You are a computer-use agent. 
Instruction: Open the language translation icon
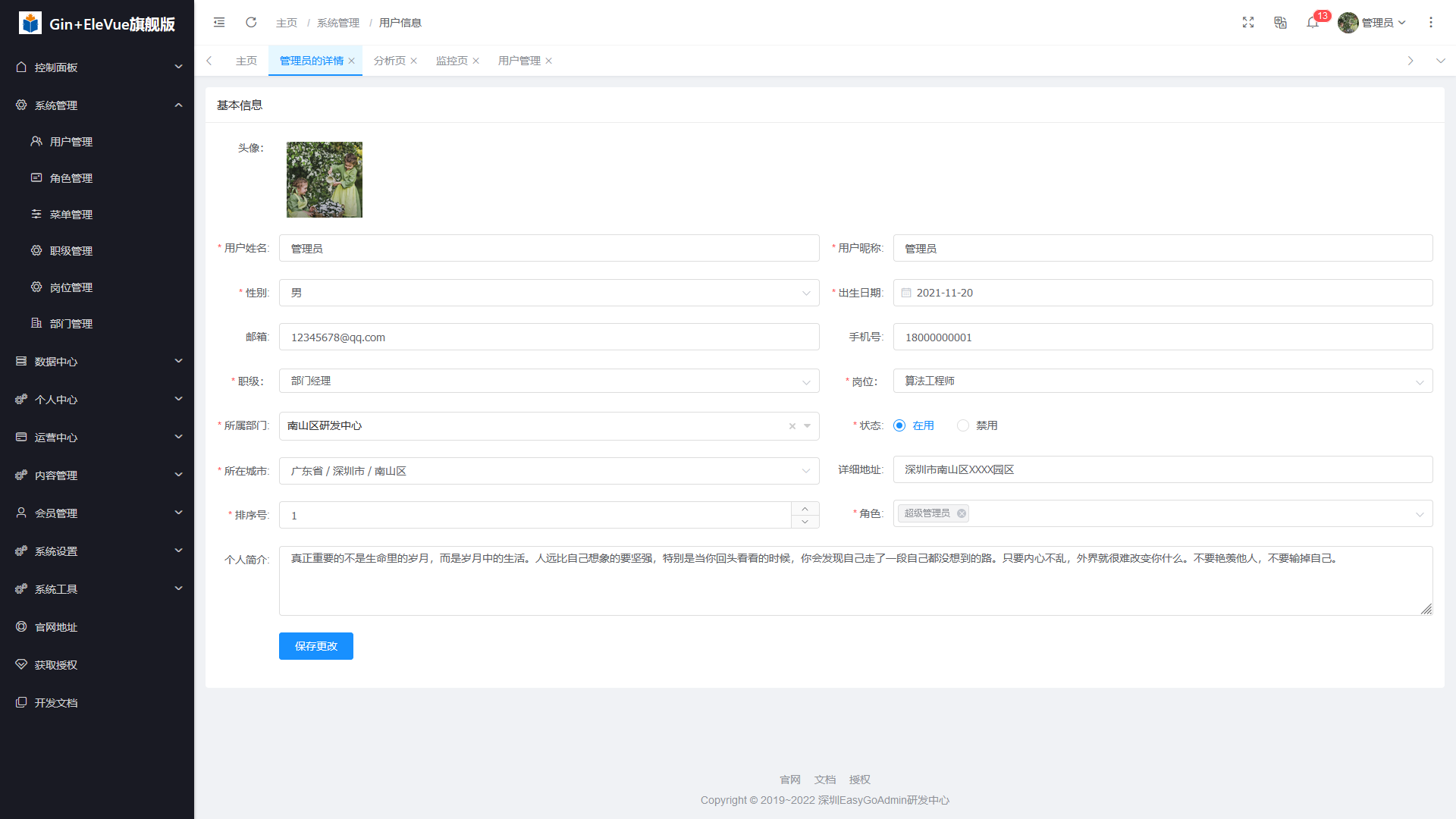tap(1280, 23)
